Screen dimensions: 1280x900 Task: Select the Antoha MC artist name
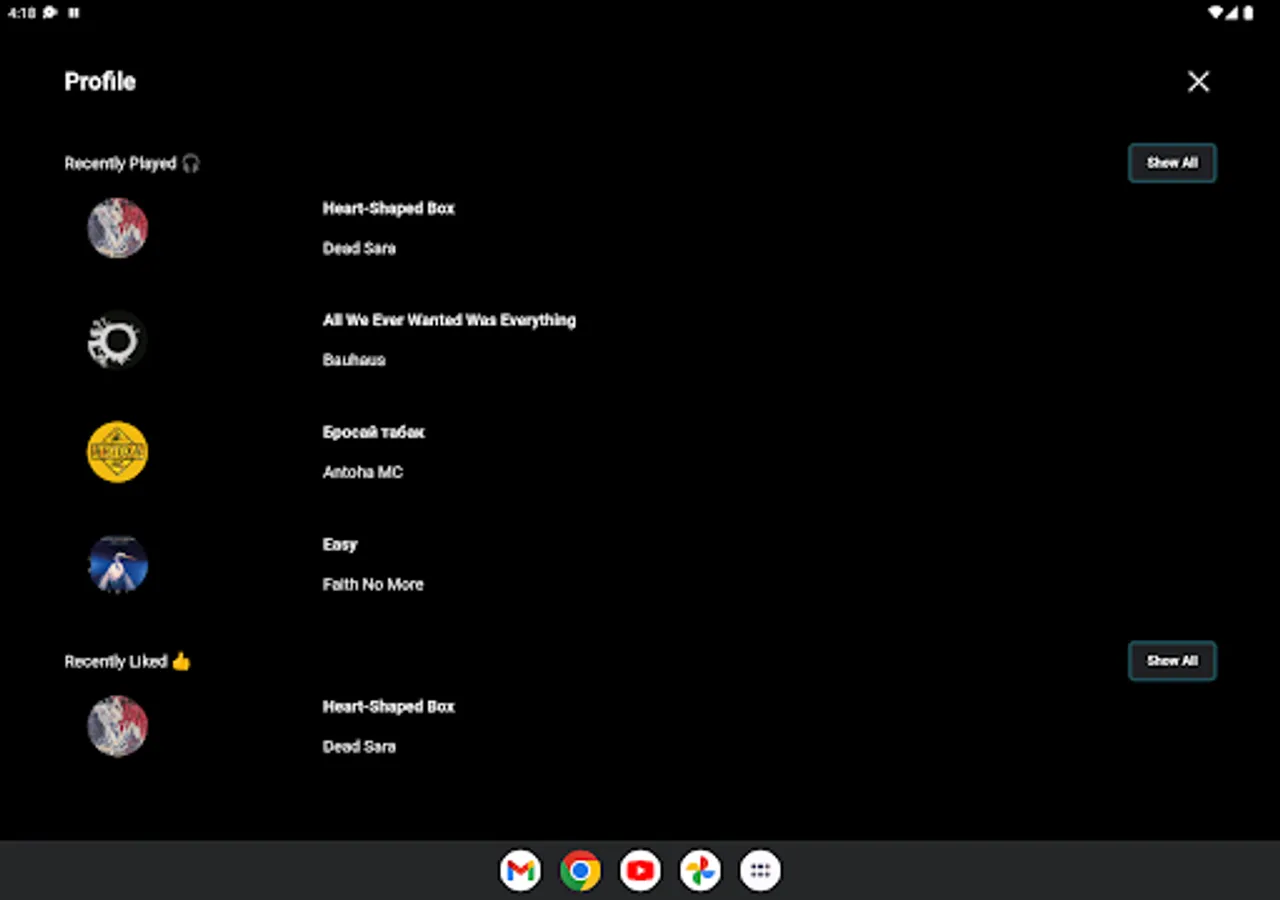363,472
